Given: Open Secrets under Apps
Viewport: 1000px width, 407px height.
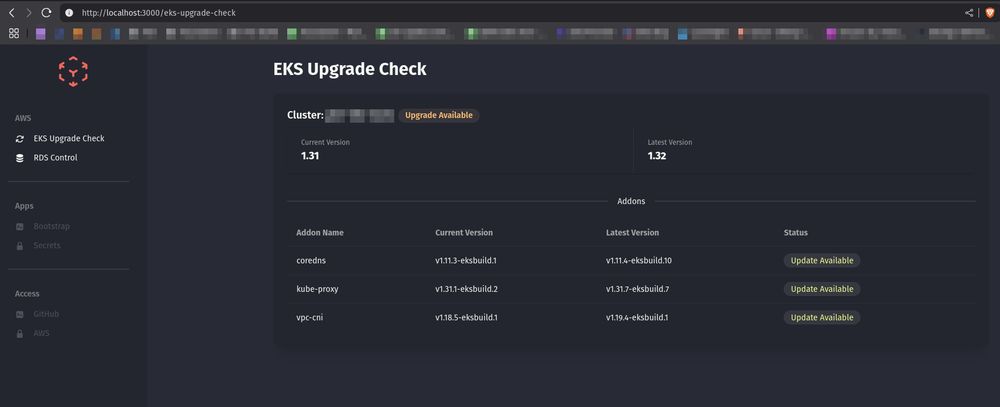Looking at the screenshot, I should point(47,246).
